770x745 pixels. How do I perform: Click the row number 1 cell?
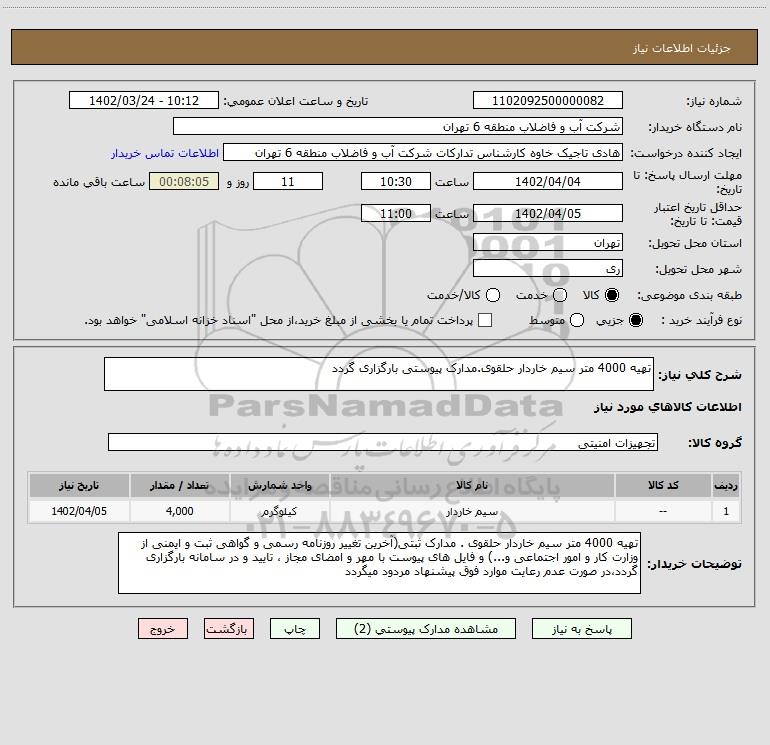(726, 511)
